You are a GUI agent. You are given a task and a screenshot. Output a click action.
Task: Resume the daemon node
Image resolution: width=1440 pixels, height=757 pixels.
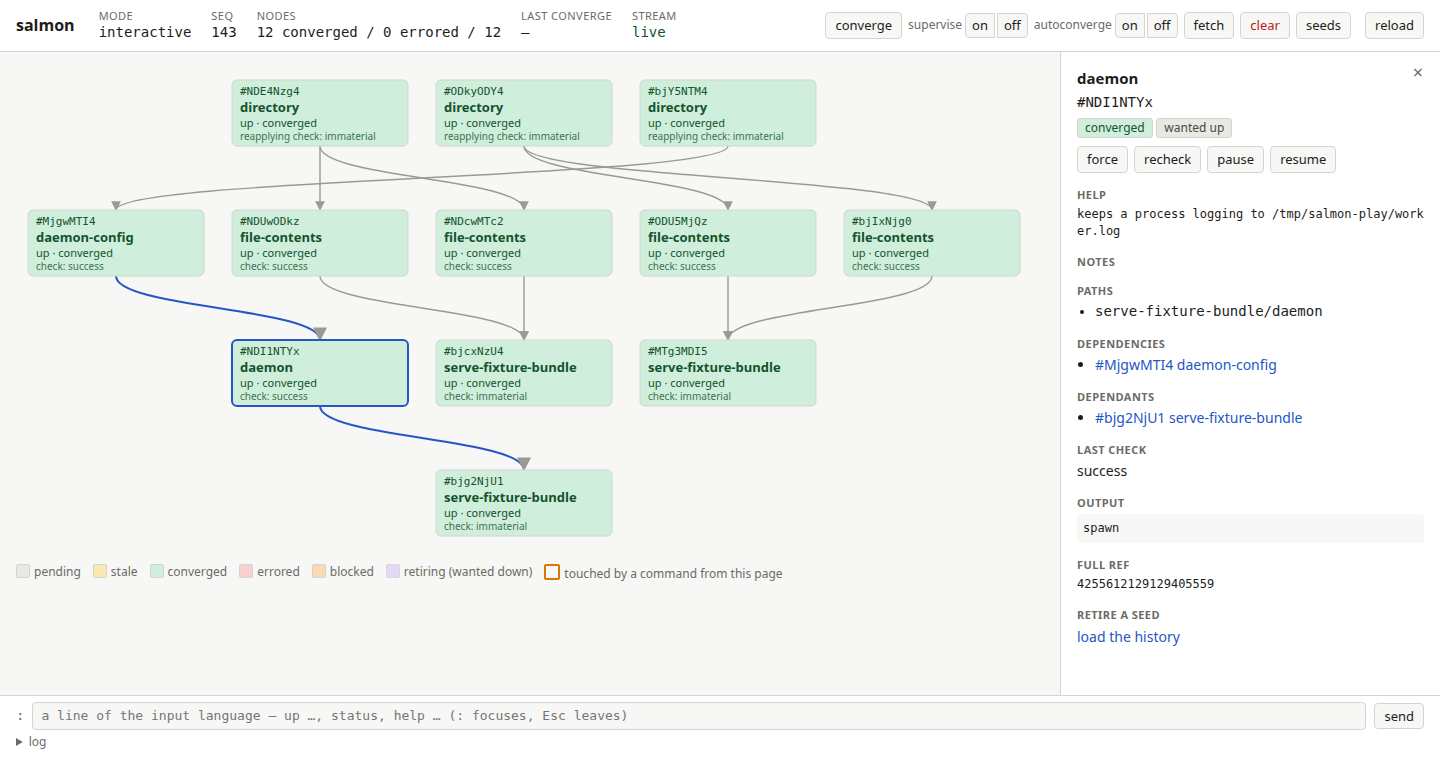(1303, 160)
